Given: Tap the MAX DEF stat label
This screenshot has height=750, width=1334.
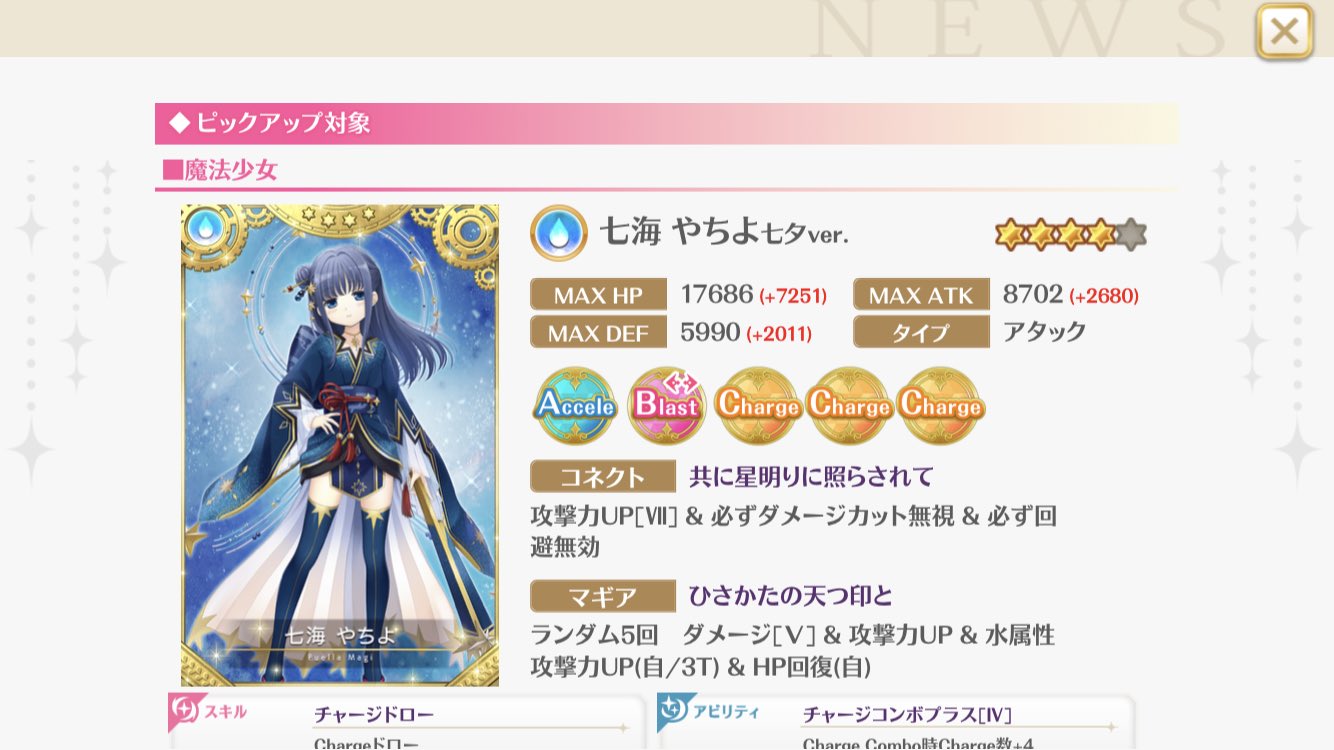Looking at the screenshot, I should [598, 332].
